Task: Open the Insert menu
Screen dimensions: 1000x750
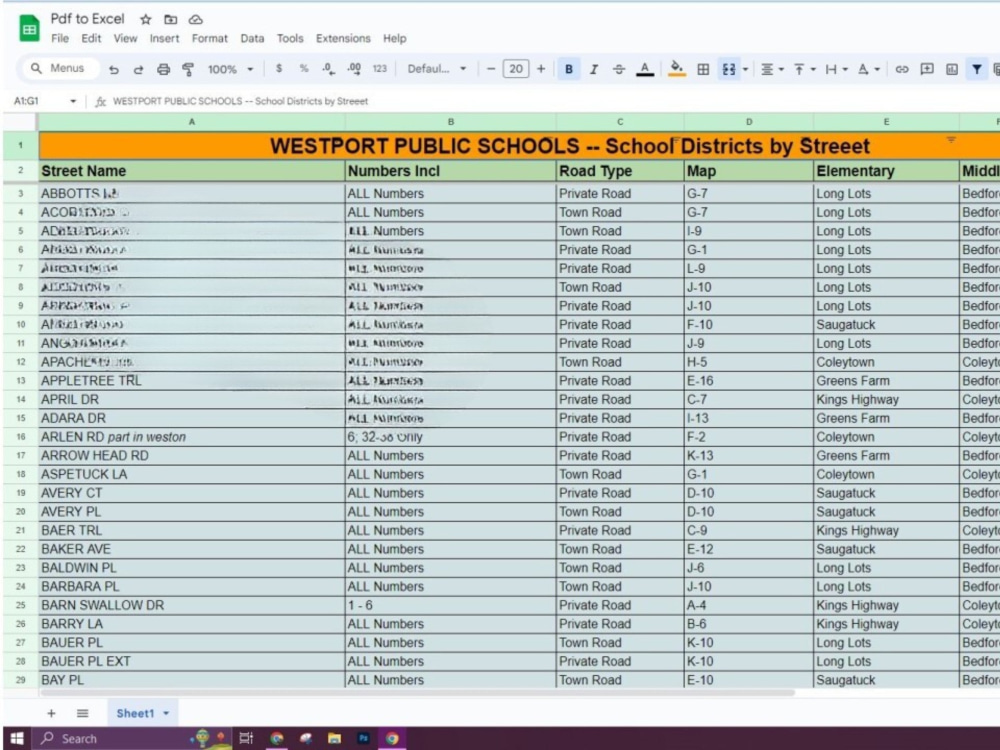Action: tap(165, 38)
